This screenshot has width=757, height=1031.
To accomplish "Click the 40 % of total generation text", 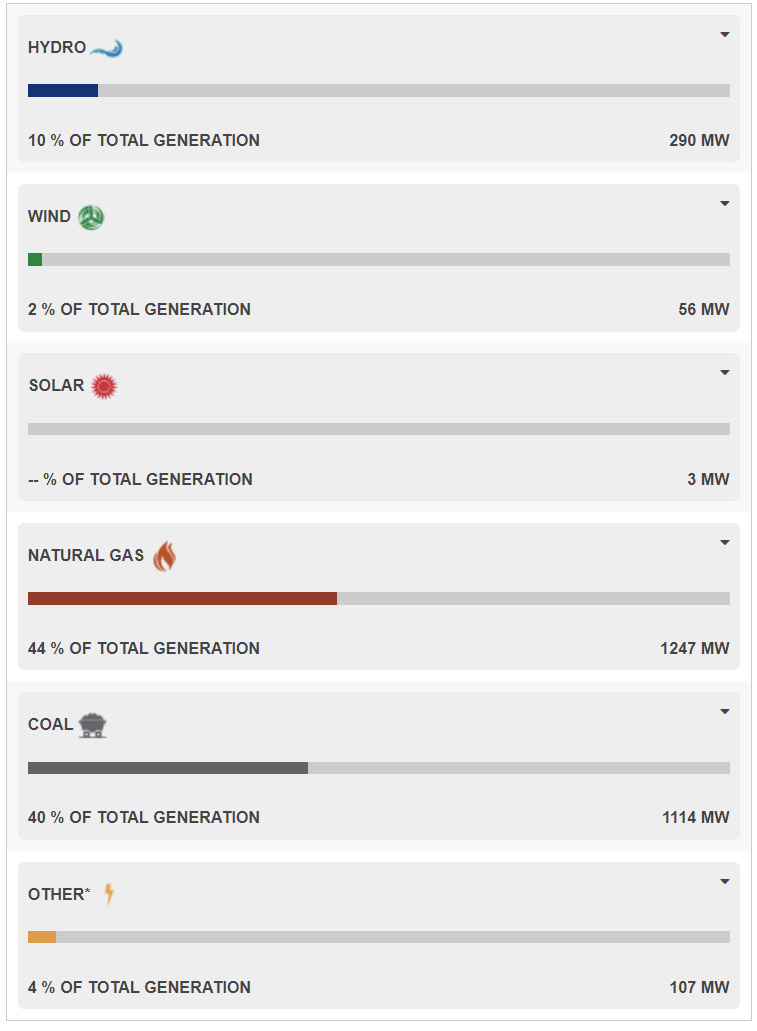I will pos(144,818).
